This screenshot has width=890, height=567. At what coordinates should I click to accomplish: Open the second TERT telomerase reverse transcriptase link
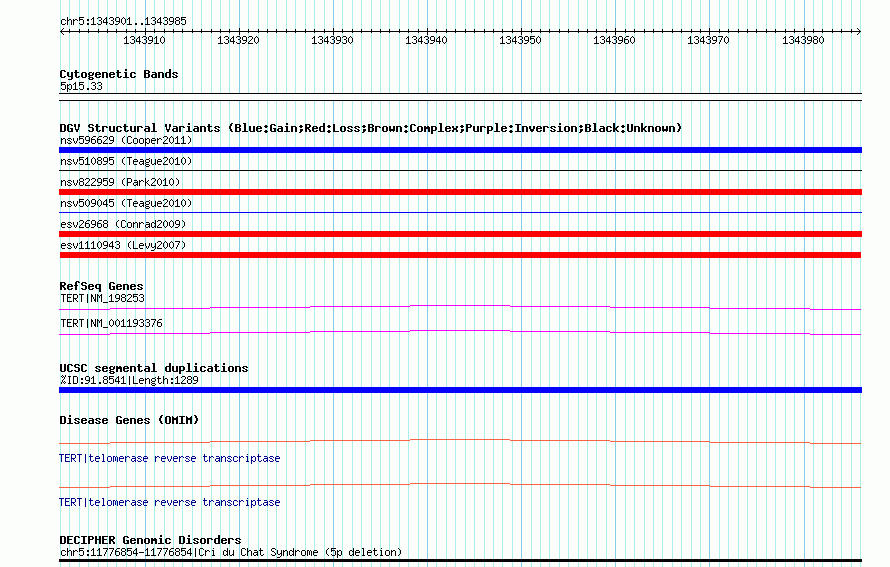(x=170, y=502)
